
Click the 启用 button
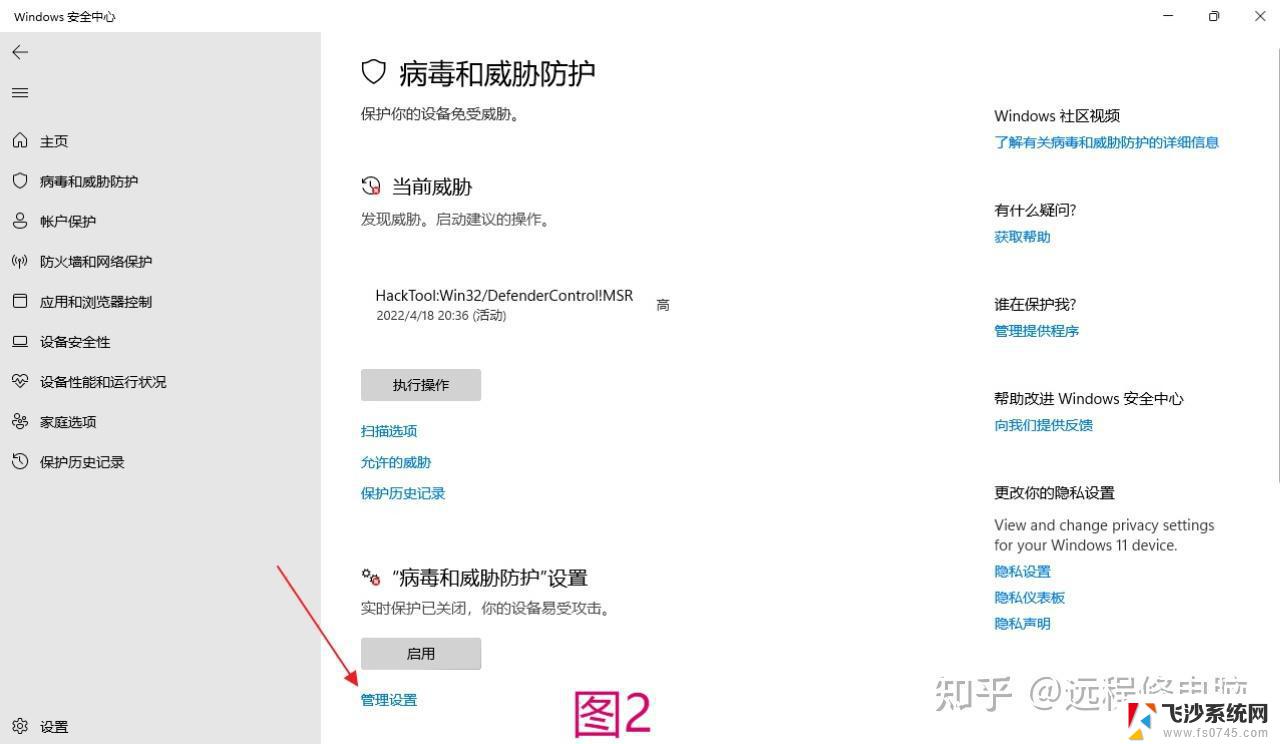point(421,654)
